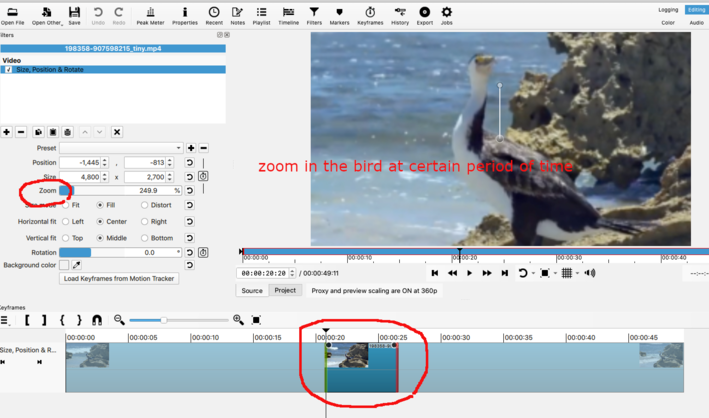Image resolution: width=709 pixels, height=418 pixels.
Task: Click the background color eyedropper icon
Action: tap(77, 265)
